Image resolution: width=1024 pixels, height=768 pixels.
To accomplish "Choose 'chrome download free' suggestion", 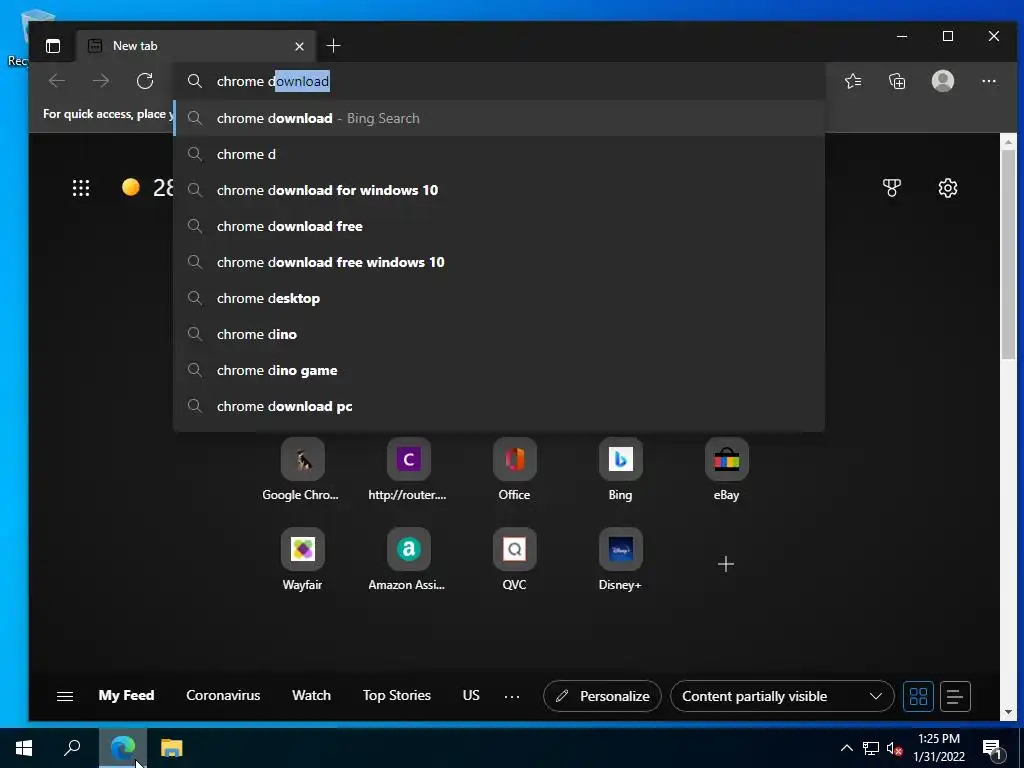I will pyautogui.click(x=499, y=226).
